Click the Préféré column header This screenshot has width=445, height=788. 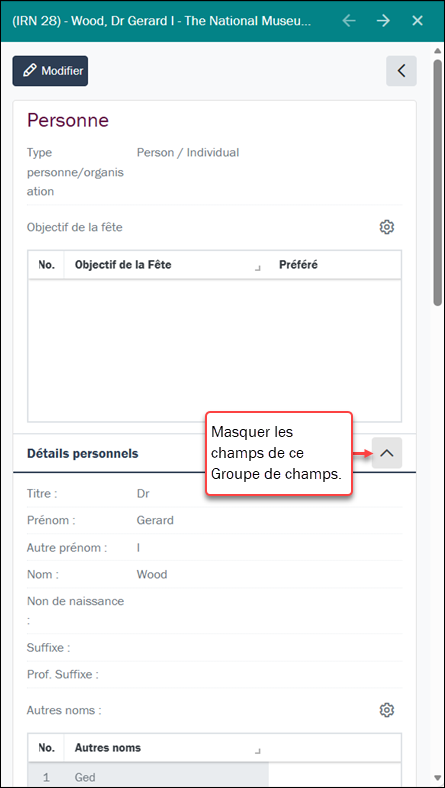(x=298, y=265)
